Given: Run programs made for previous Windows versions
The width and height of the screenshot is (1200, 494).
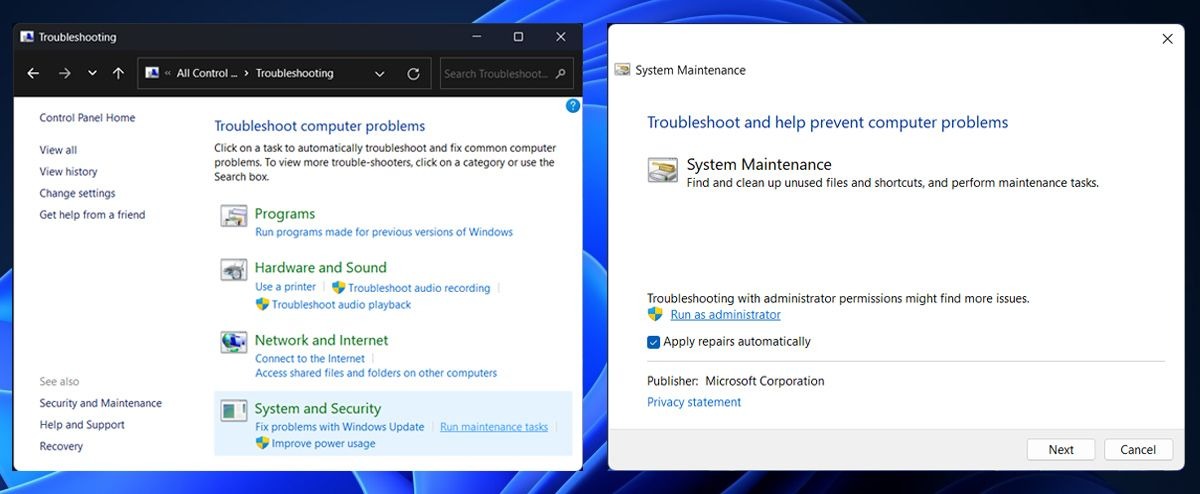Looking at the screenshot, I should pyautogui.click(x=384, y=232).
